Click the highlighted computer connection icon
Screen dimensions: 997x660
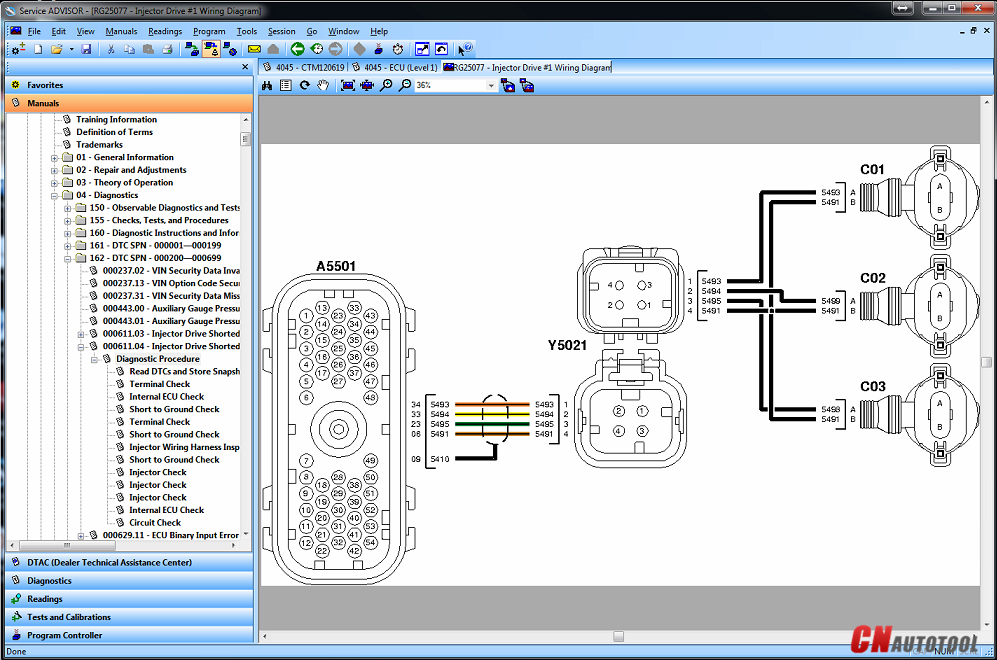pos(211,49)
